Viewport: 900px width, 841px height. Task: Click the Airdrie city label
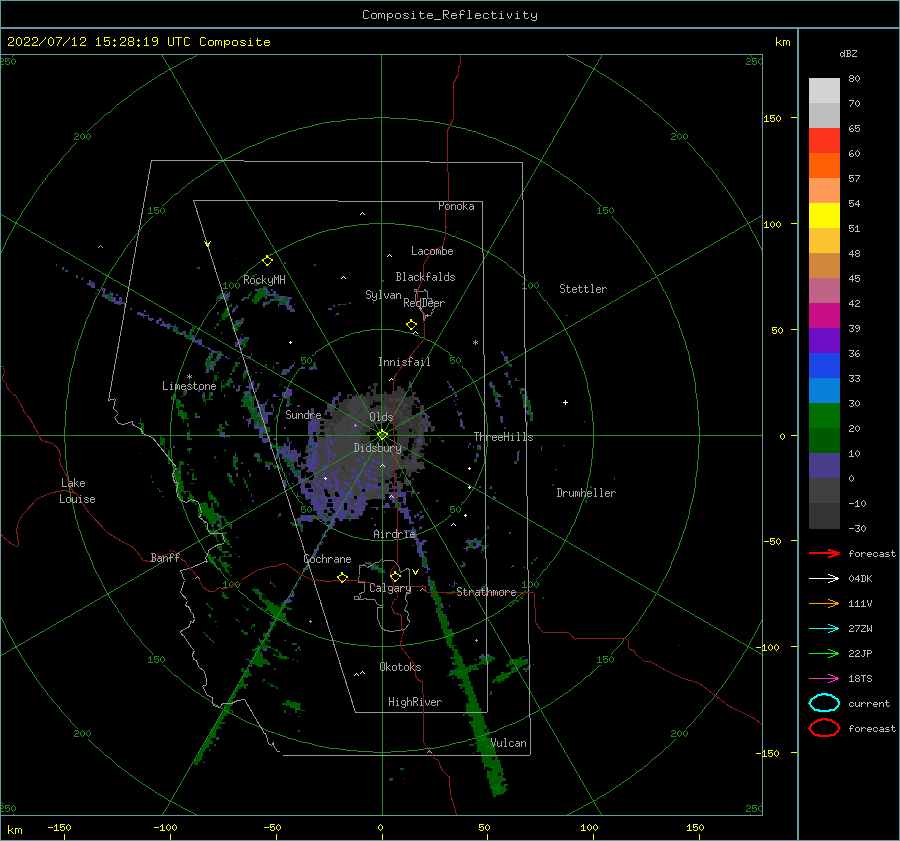[394, 534]
